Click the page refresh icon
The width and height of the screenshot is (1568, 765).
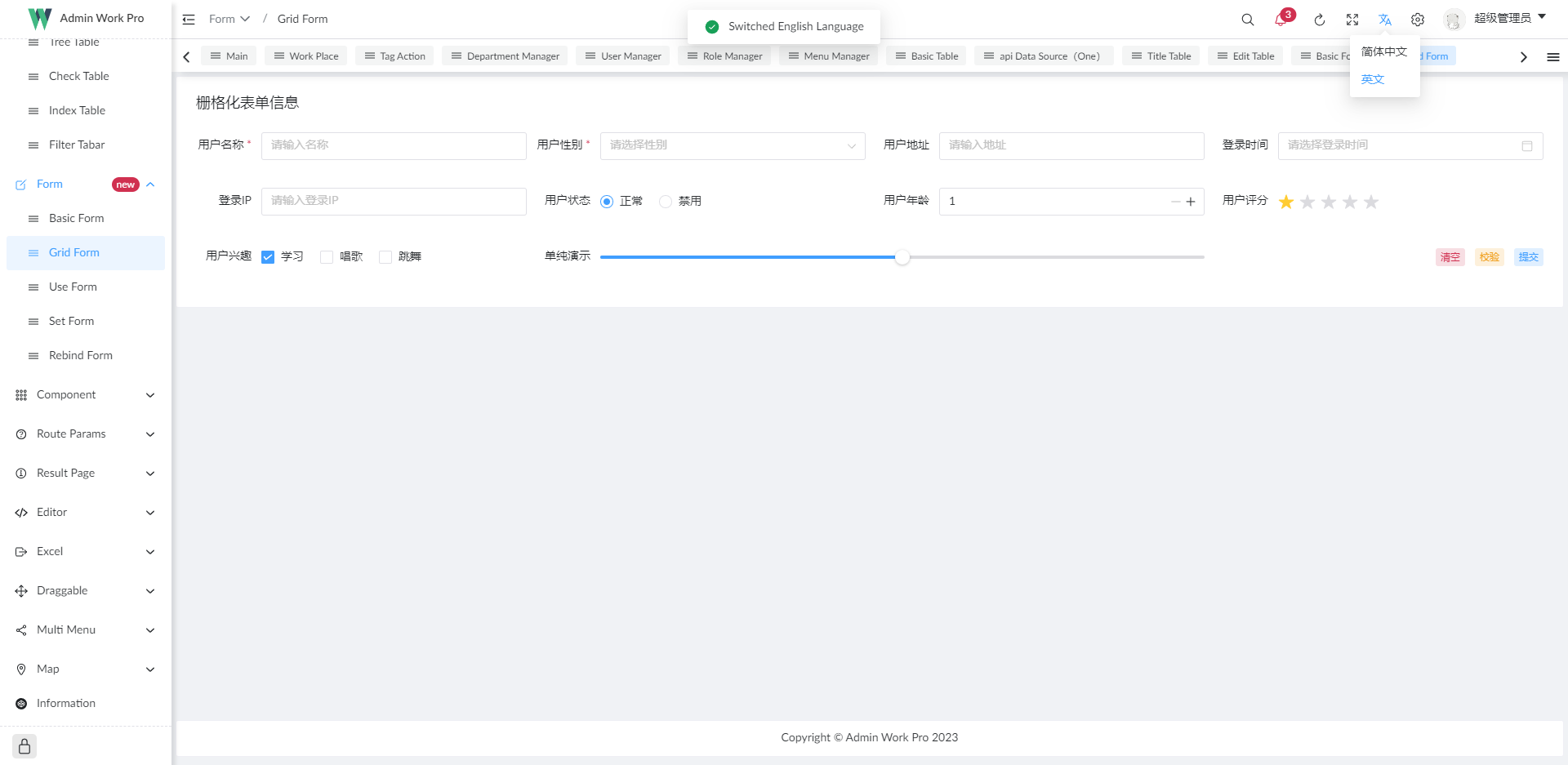pyautogui.click(x=1320, y=19)
